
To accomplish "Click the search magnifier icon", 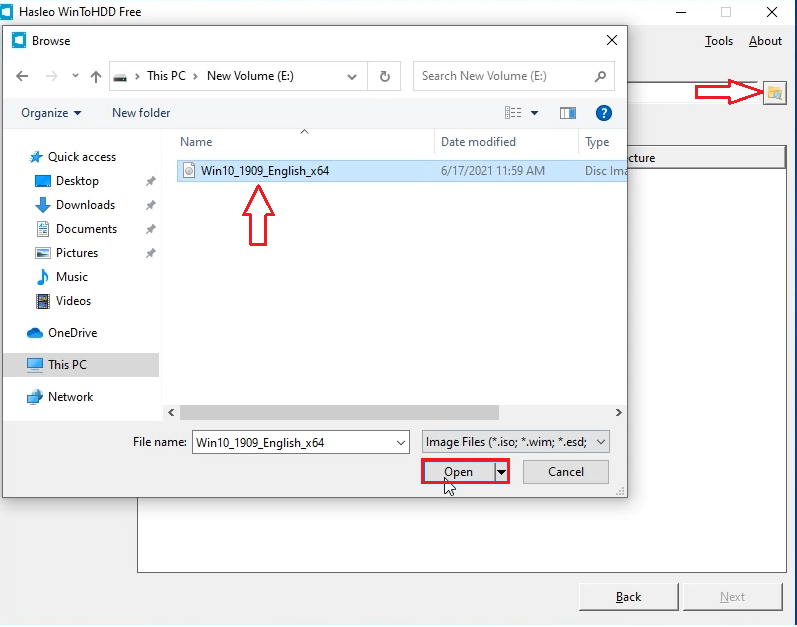I will tap(600, 76).
